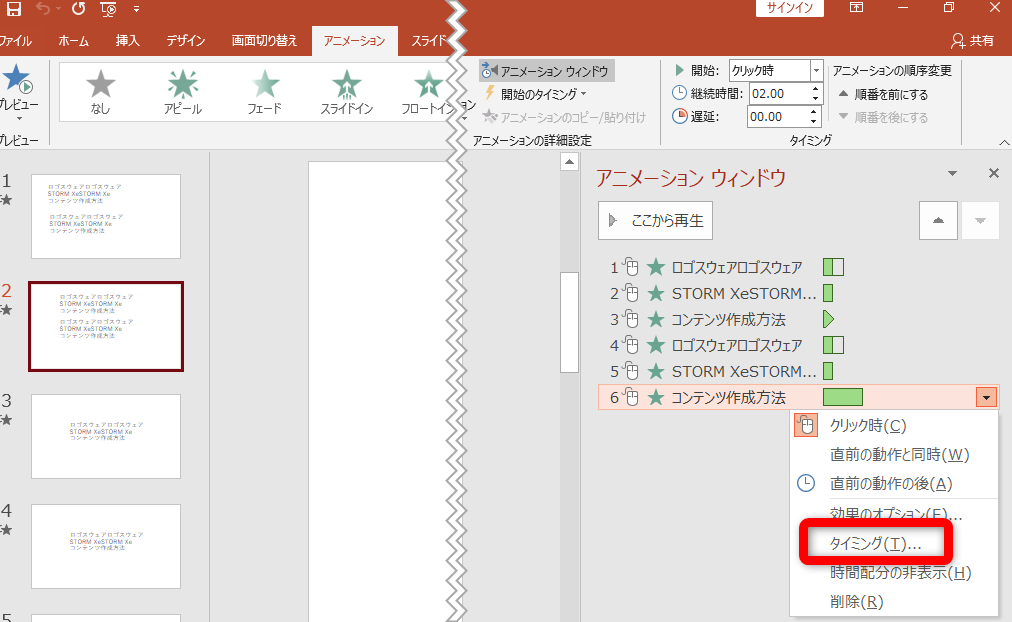Toggle the Animation Window (アニメーション ウィンドウ) button
Viewport: 1012px width, 622px height.
tap(544, 71)
